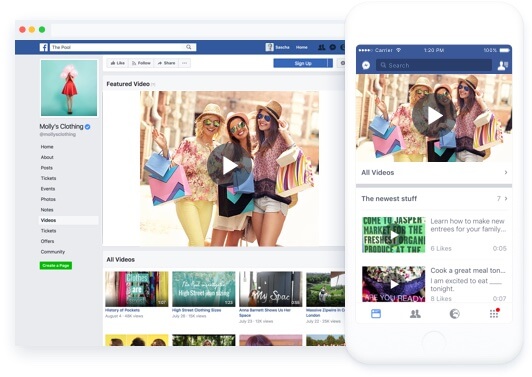Tap the friend requests icon in mobile header
Viewport: 532px width, 377px height.
[502, 65]
